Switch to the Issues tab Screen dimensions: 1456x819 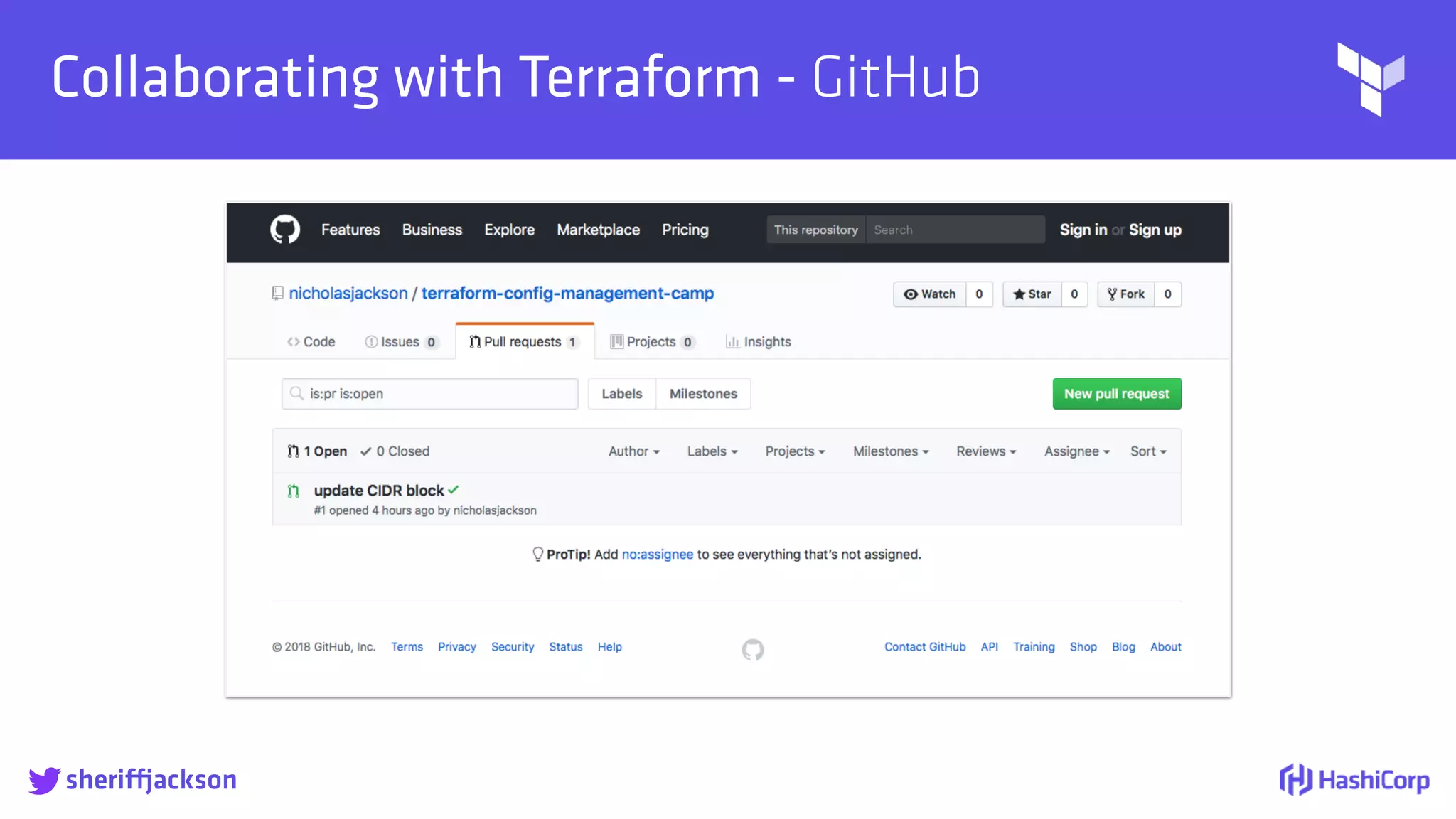click(x=402, y=342)
